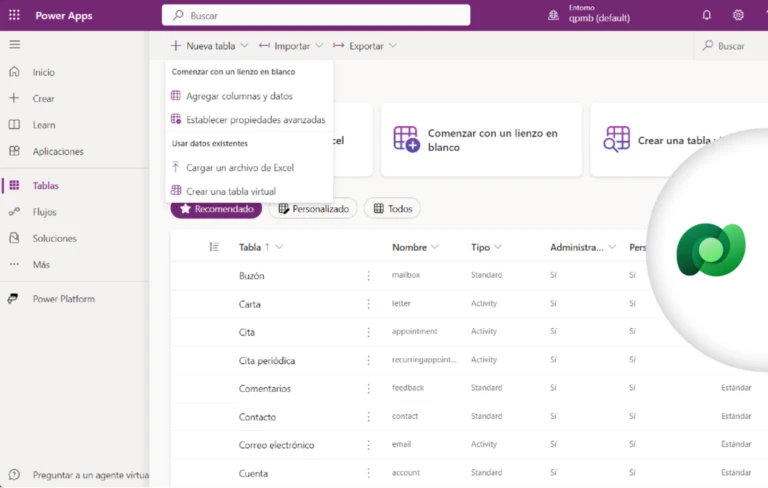
Task: Open the Administra... column dropdown
Action: pos(612,247)
